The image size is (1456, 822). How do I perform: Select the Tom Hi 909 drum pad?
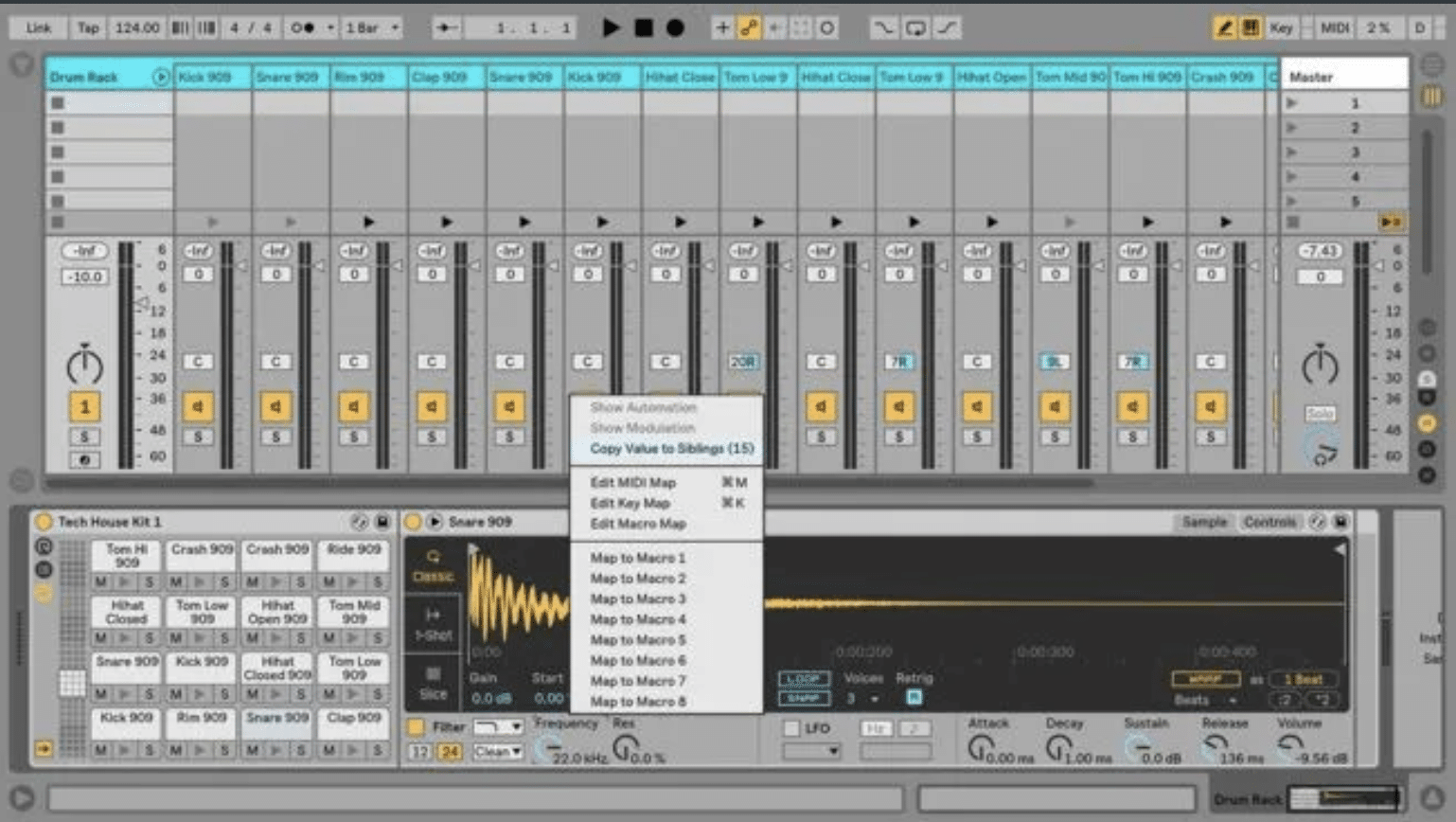tap(126, 556)
